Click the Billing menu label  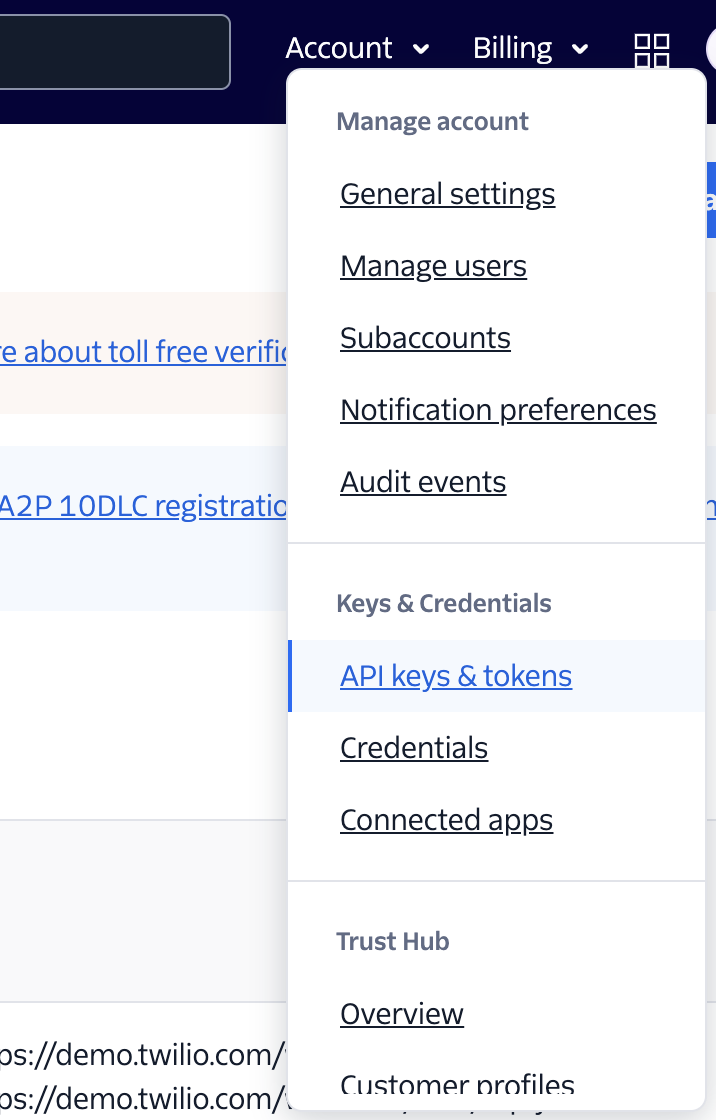click(x=512, y=48)
